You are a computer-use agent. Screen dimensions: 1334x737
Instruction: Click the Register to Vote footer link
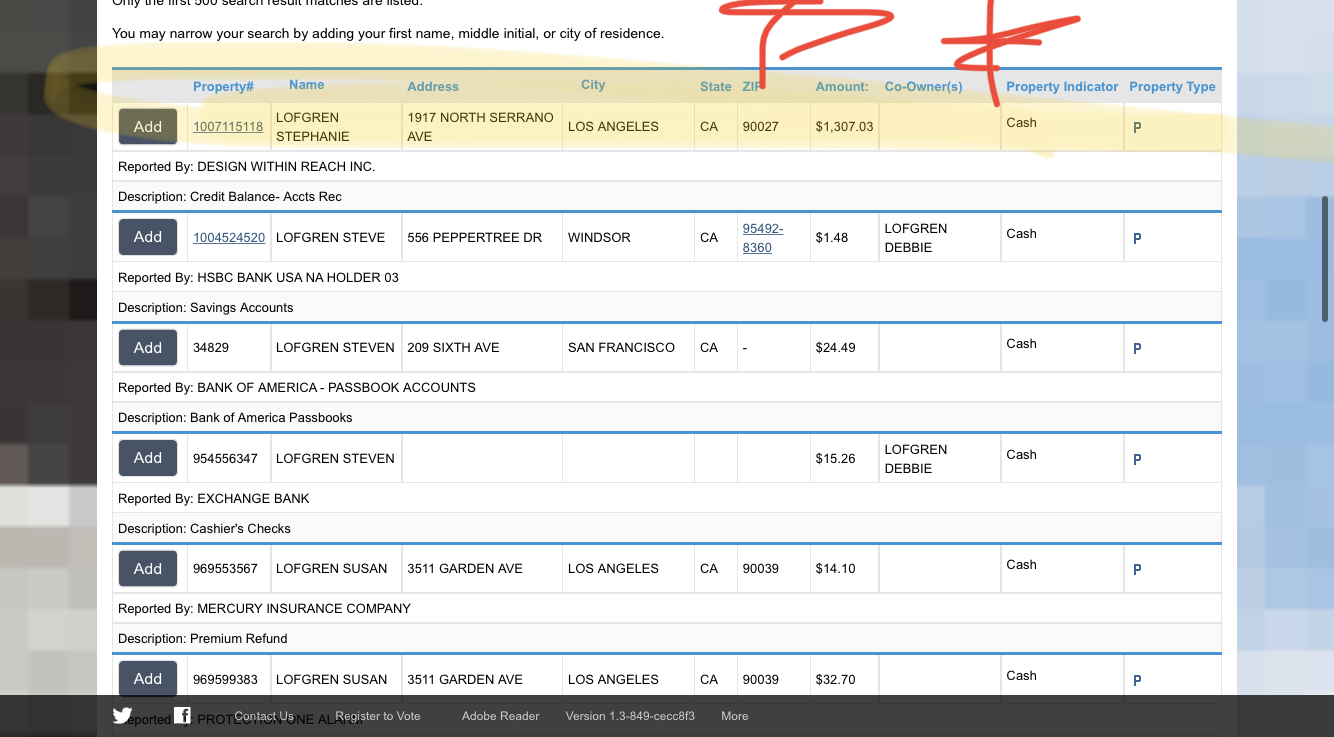tap(378, 716)
